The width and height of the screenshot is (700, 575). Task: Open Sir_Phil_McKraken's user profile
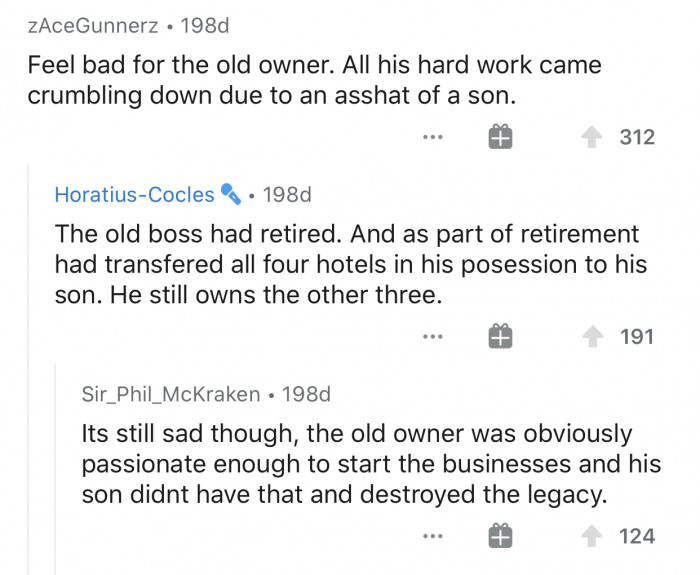(x=171, y=394)
